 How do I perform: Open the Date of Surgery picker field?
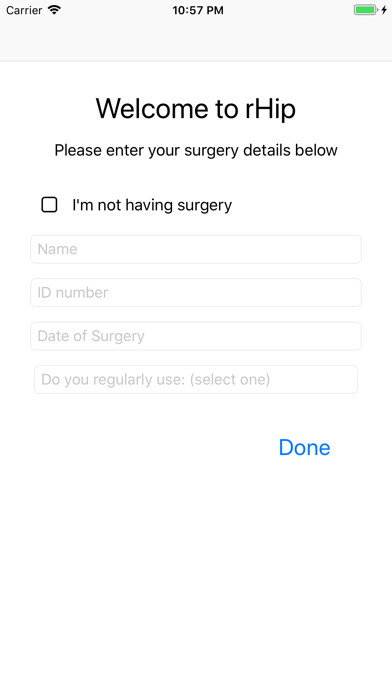(196, 336)
